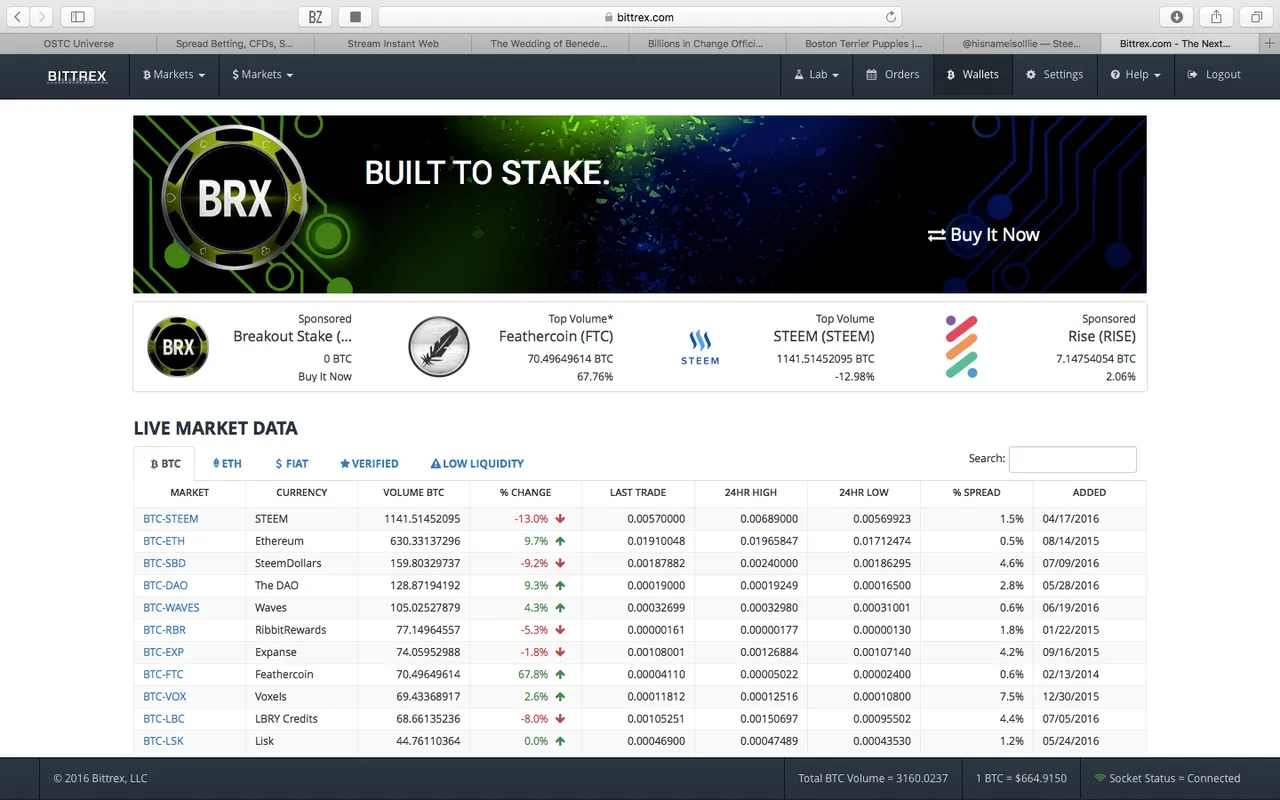Add a new tab with plus icon
Viewport: 1280px width, 800px height.
tap(1270, 44)
